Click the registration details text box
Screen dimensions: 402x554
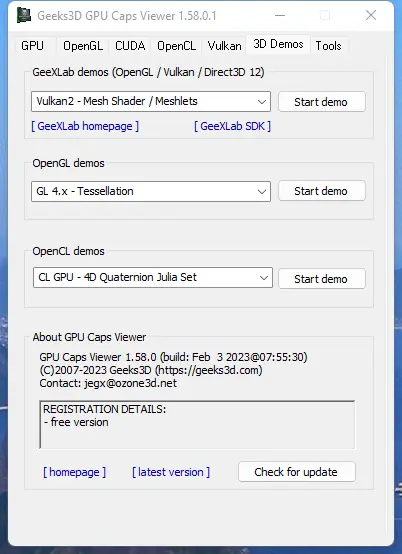coord(197,424)
